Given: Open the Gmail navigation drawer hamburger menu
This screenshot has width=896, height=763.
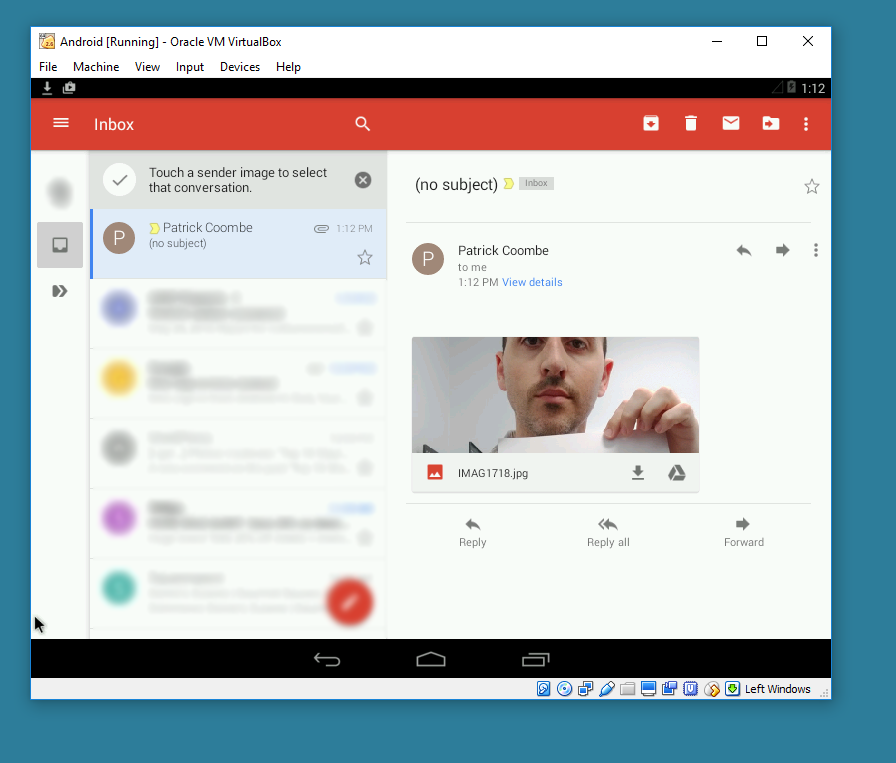Looking at the screenshot, I should click(61, 123).
